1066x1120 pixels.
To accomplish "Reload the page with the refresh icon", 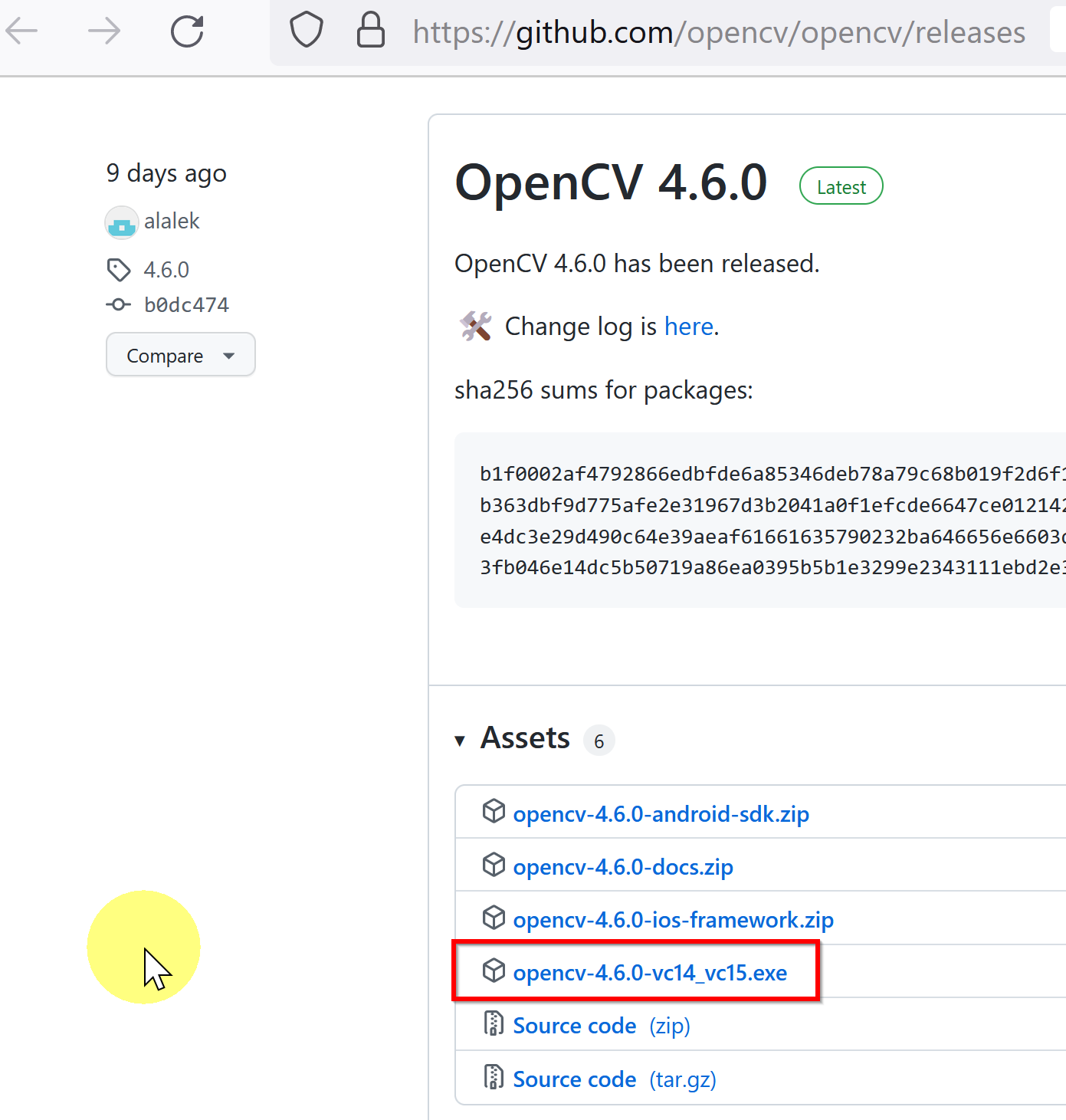I will coord(187,31).
